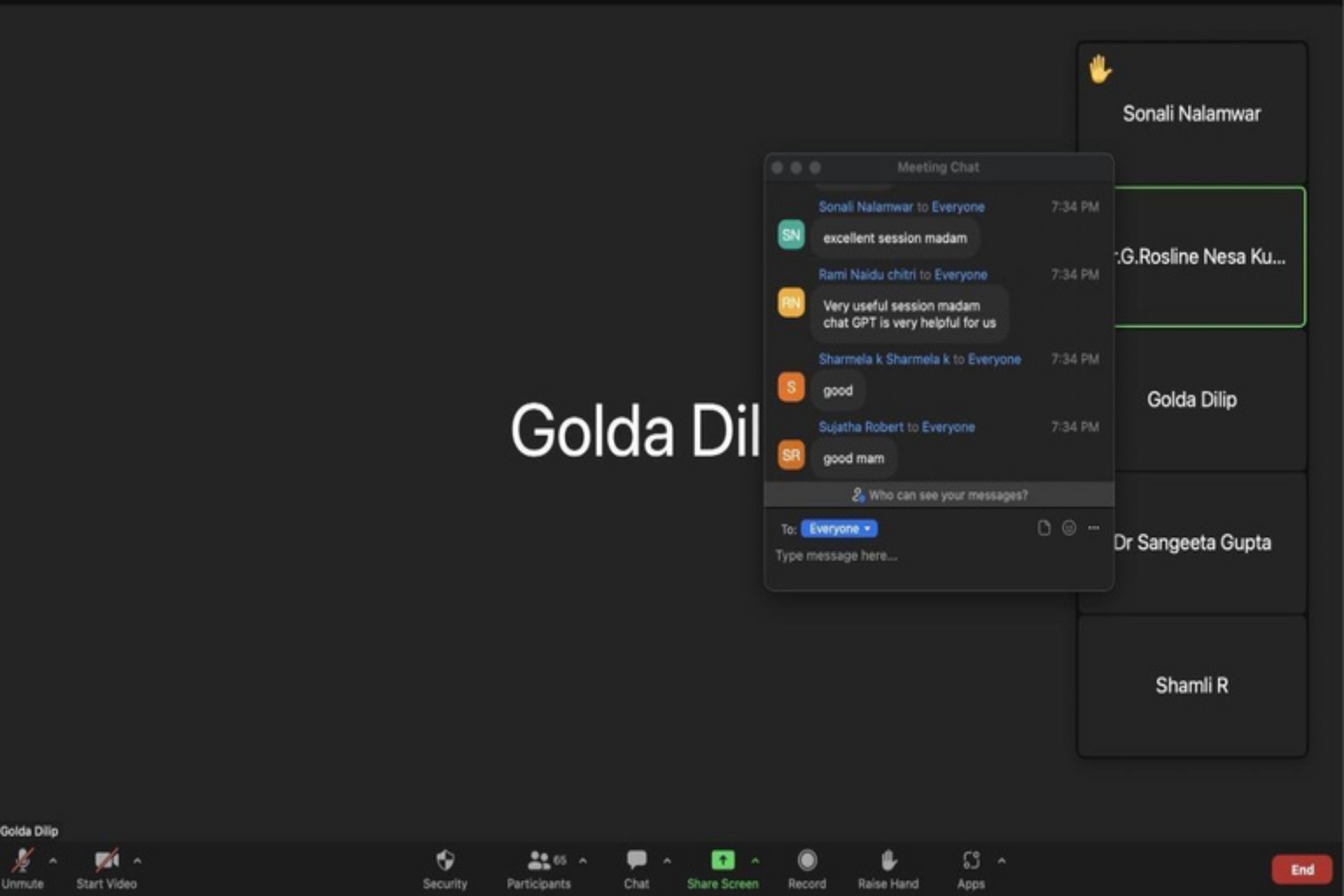Click the red End meeting button
Image resolution: width=1344 pixels, height=896 pixels.
coord(1301,869)
